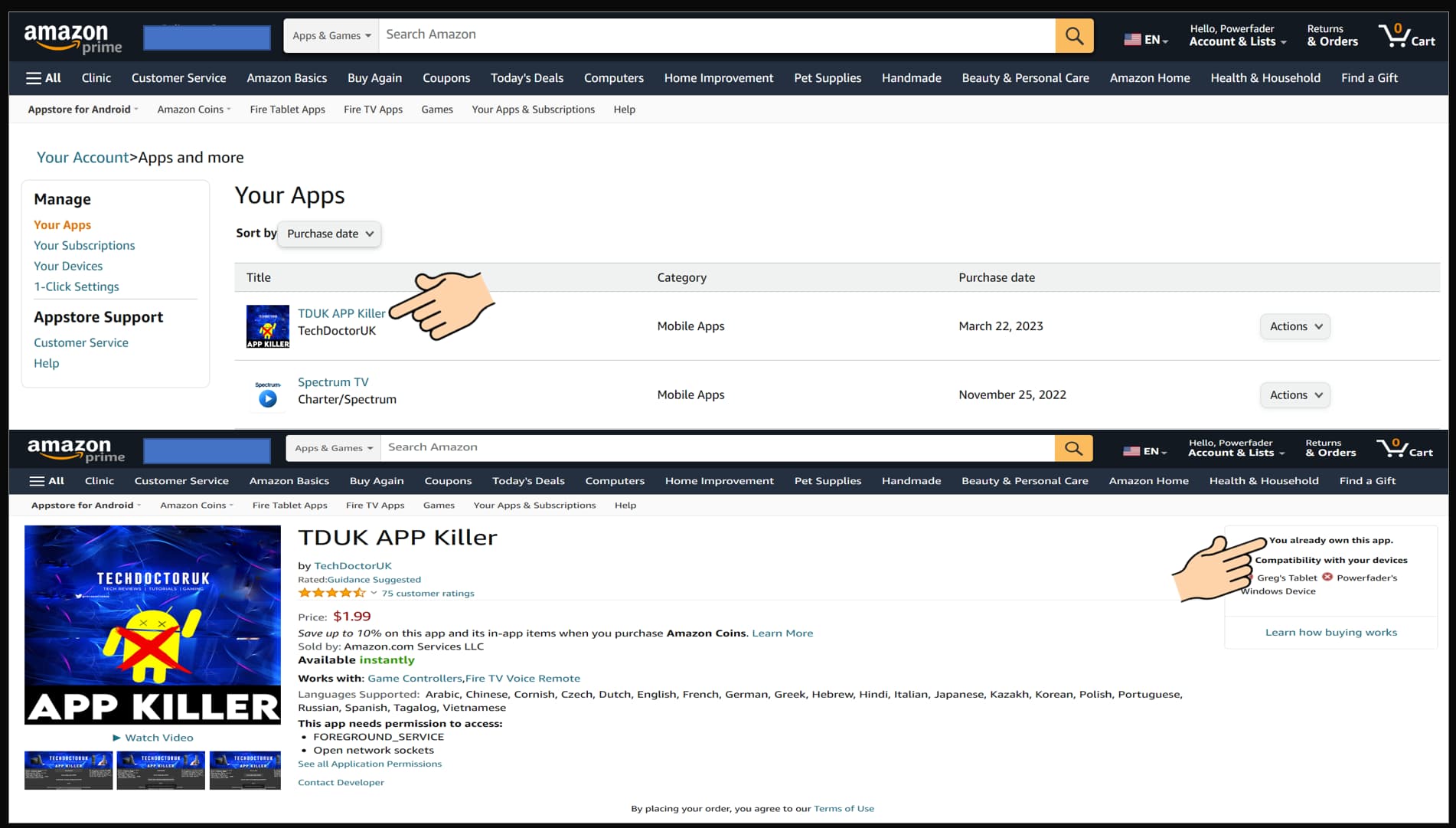Click Contact Developer link
This screenshot has height=828, width=1456.
341,783
